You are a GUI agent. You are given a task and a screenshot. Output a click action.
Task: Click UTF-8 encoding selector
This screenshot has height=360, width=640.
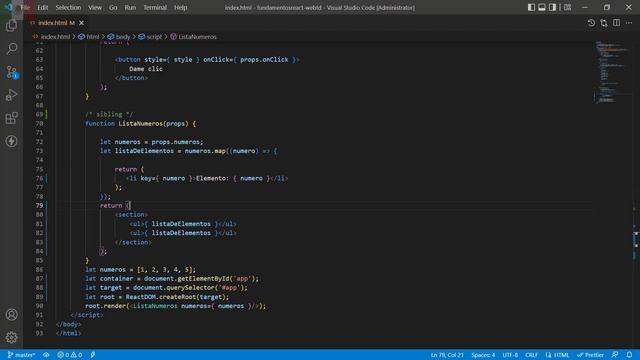(x=510, y=355)
